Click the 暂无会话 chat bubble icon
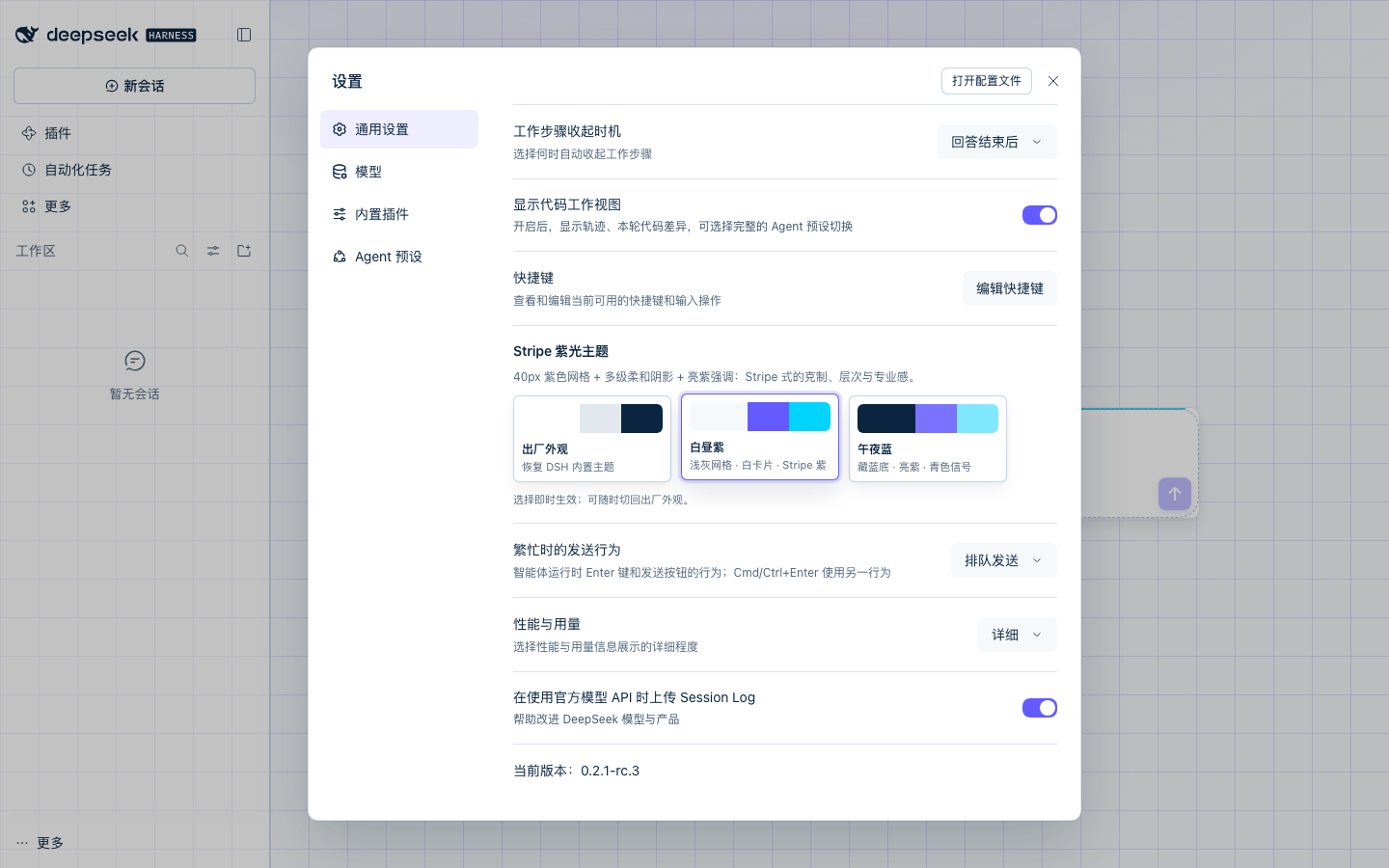 (135, 361)
